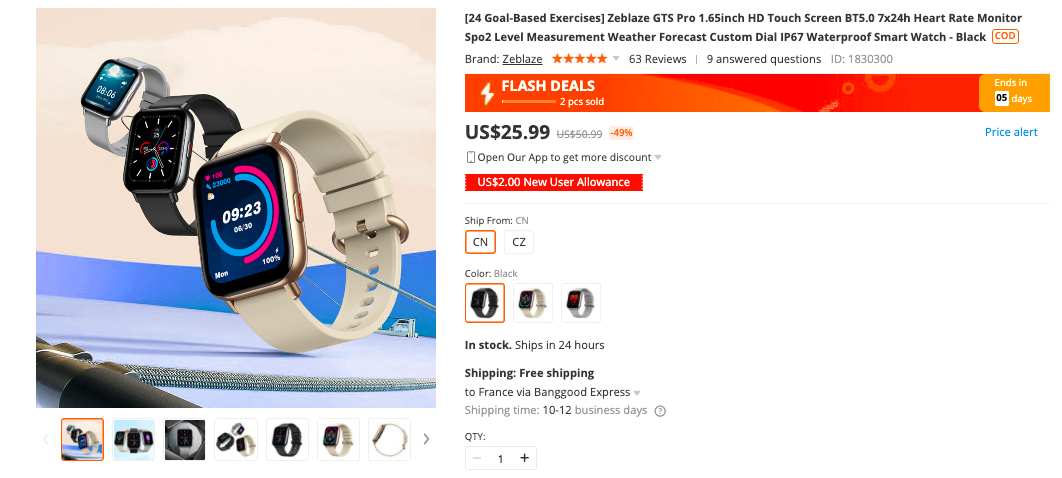Open the Banggood Express shipping method dropdown
Viewport: 1062px width, 478px height.
637,393
